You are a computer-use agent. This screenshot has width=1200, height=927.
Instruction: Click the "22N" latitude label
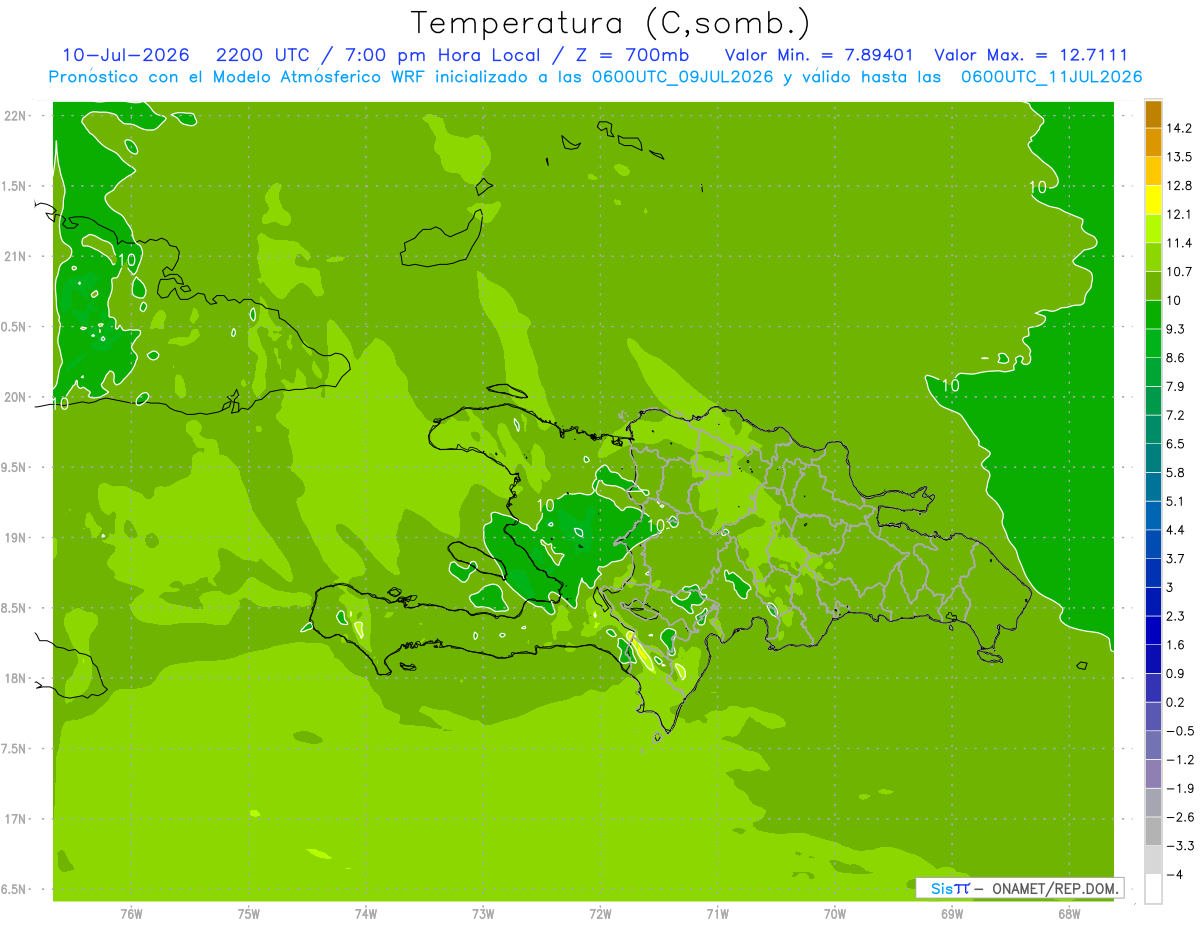(x=15, y=116)
